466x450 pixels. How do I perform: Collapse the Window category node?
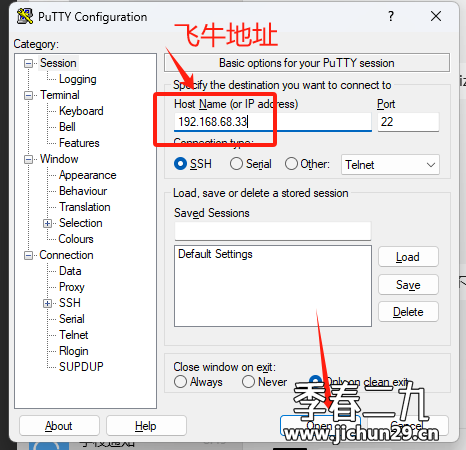(x=29, y=159)
